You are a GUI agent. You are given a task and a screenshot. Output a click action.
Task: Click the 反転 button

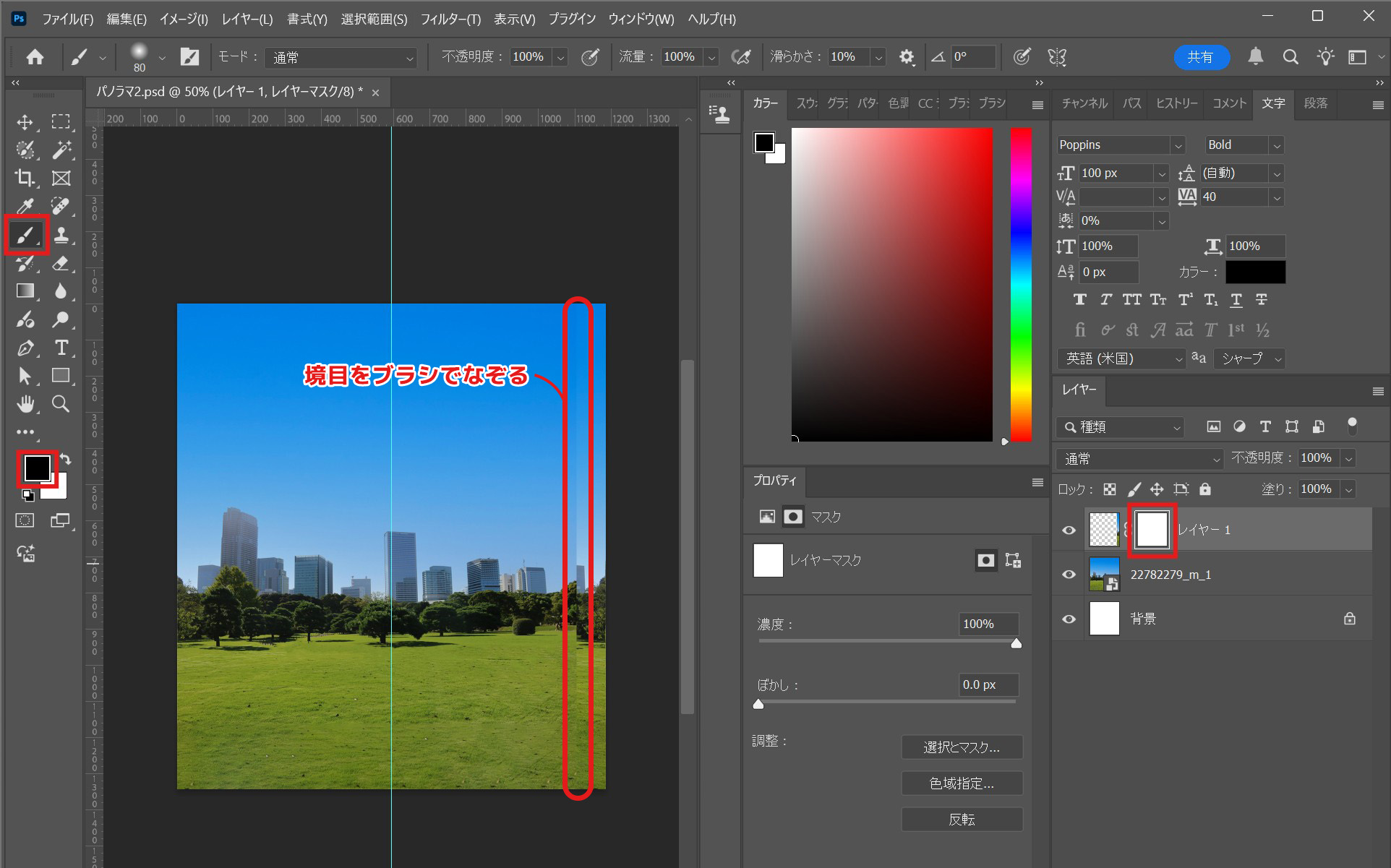(962, 819)
